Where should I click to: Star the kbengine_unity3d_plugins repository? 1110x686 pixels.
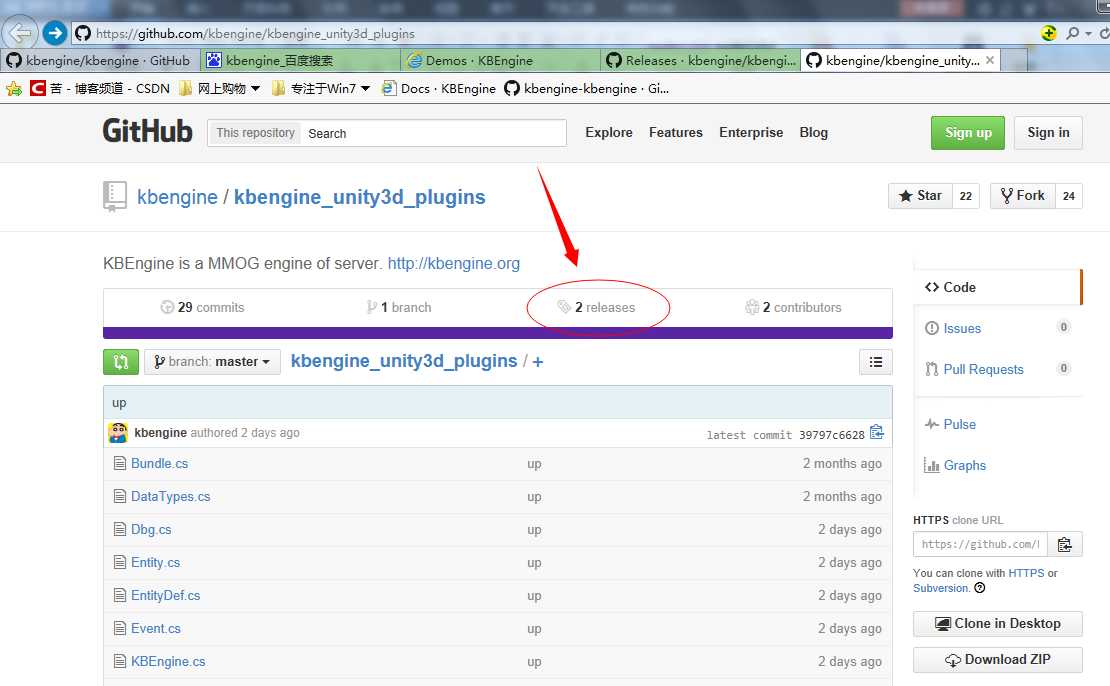pos(920,195)
